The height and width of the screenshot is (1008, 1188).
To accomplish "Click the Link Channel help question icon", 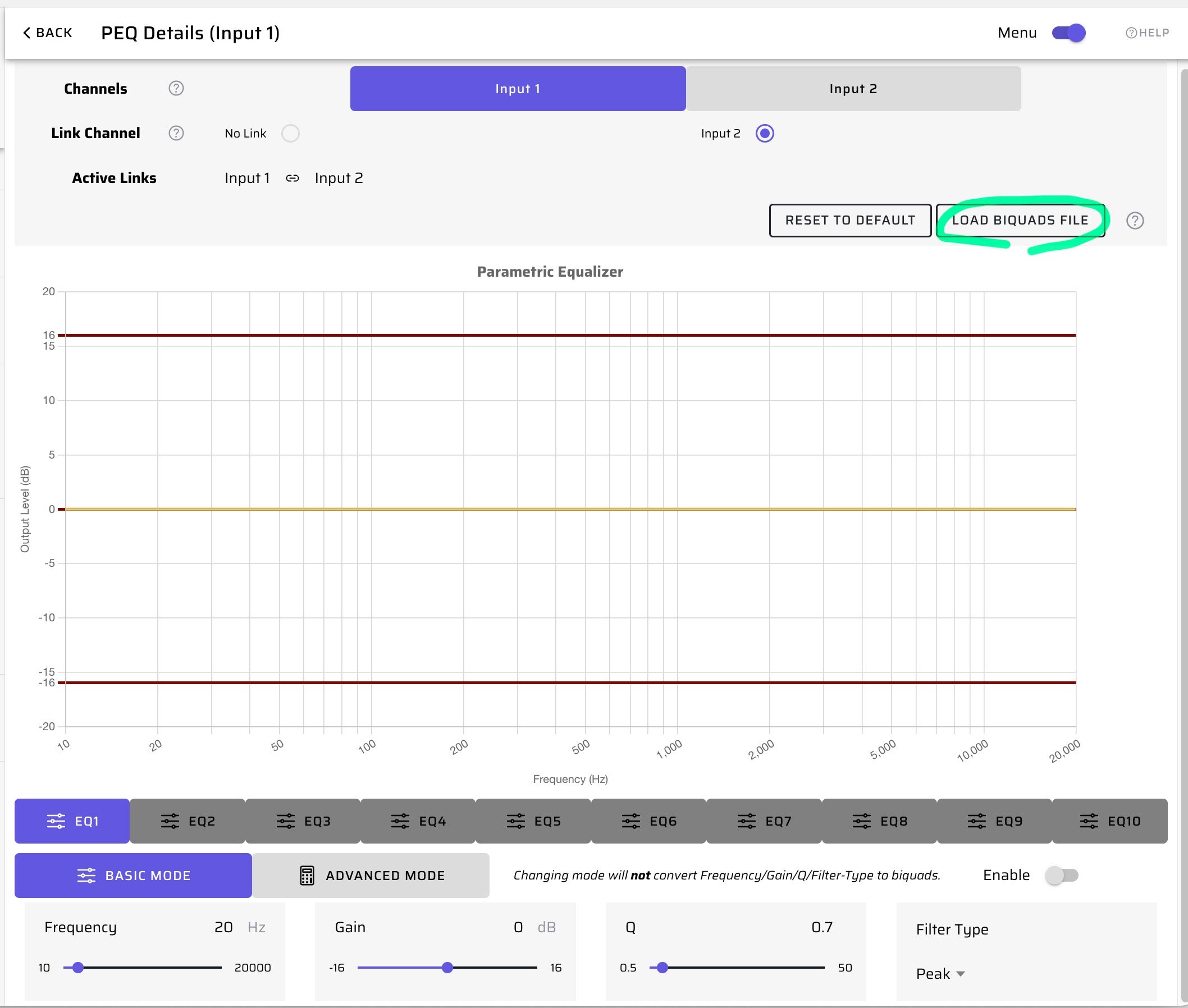I will pyautogui.click(x=176, y=133).
